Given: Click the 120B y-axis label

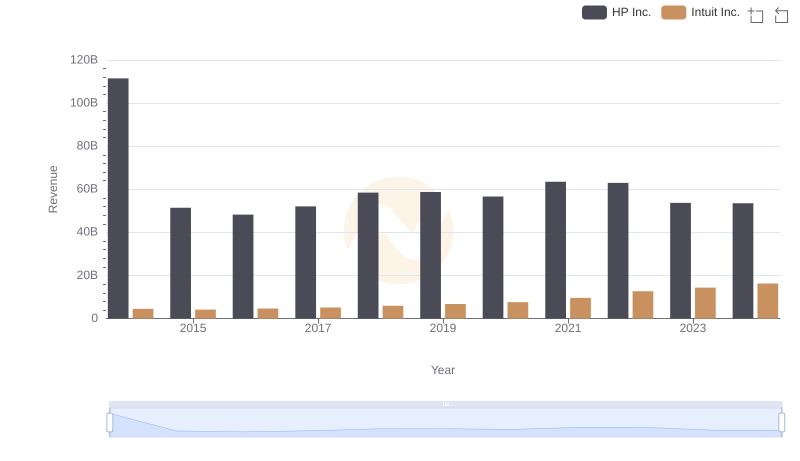Looking at the screenshot, I should (84, 60).
